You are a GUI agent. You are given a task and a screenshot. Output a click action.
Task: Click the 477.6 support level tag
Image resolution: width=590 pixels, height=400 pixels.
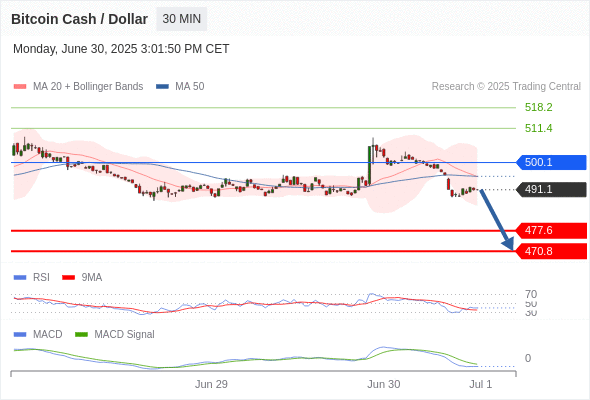(551, 230)
